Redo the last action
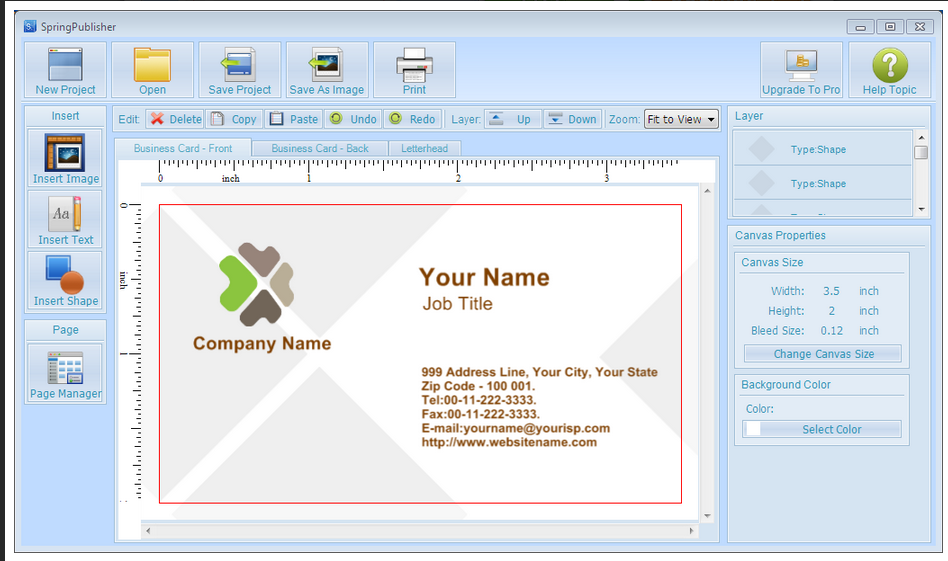Image resolution: width=948 pixels, height=561 pixels. [412, 119]
